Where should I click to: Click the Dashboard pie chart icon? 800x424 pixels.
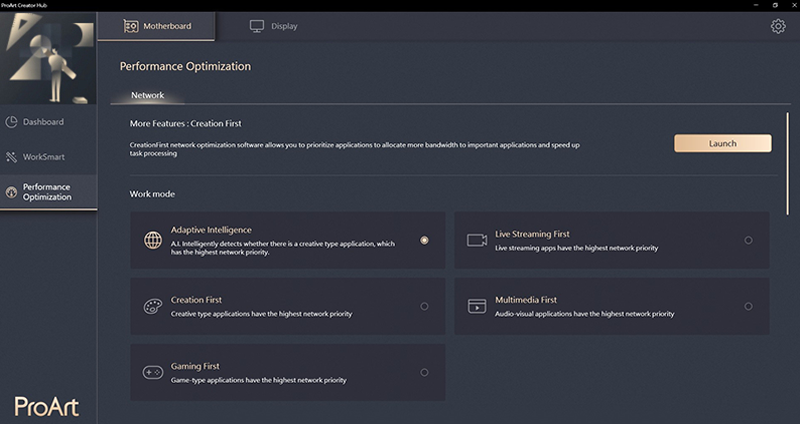click(x=11, y=122)
